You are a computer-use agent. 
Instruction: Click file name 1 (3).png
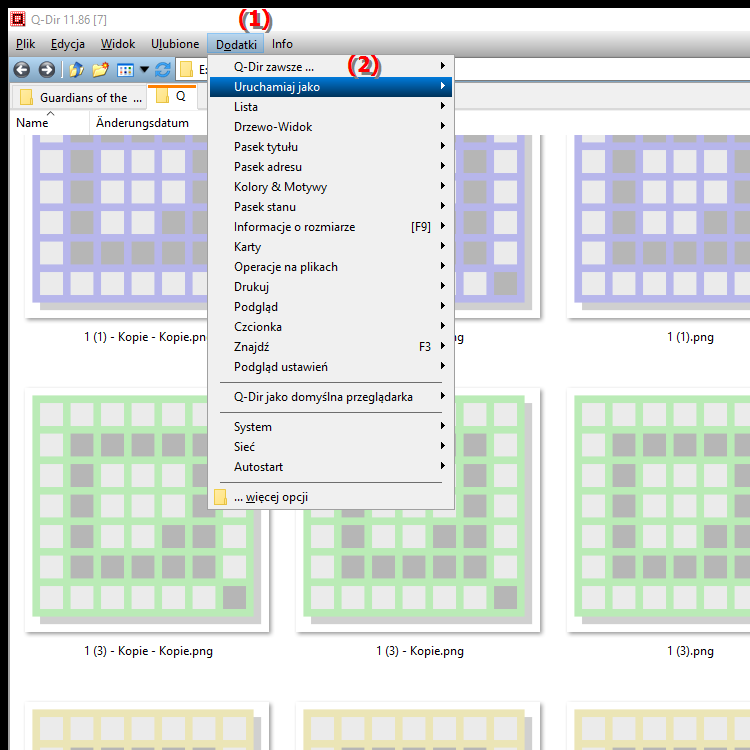tap(690, 651)
